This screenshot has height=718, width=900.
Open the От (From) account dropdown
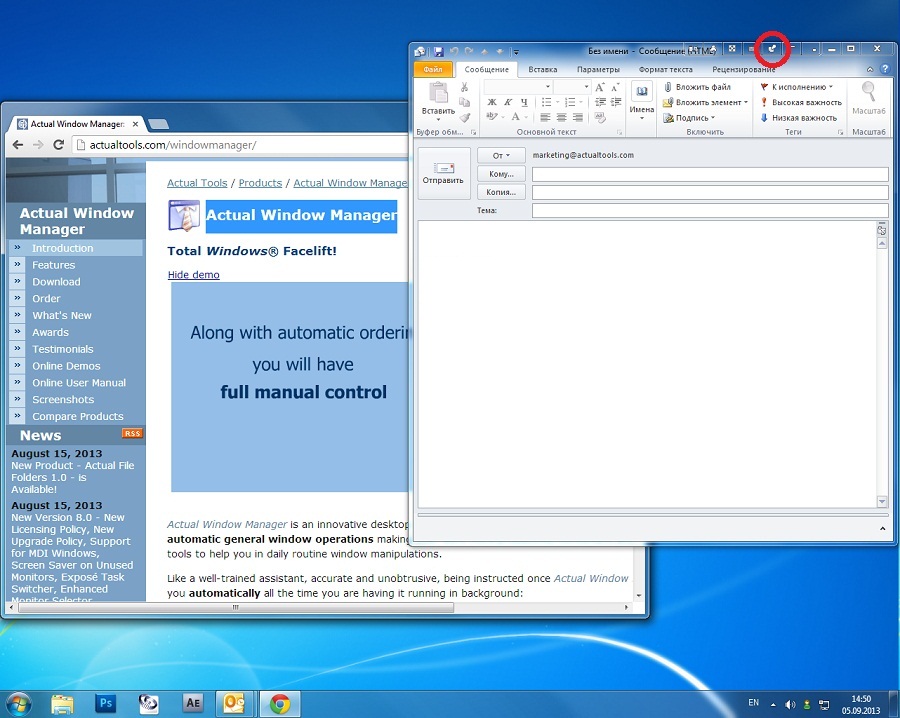pos(501,156)
